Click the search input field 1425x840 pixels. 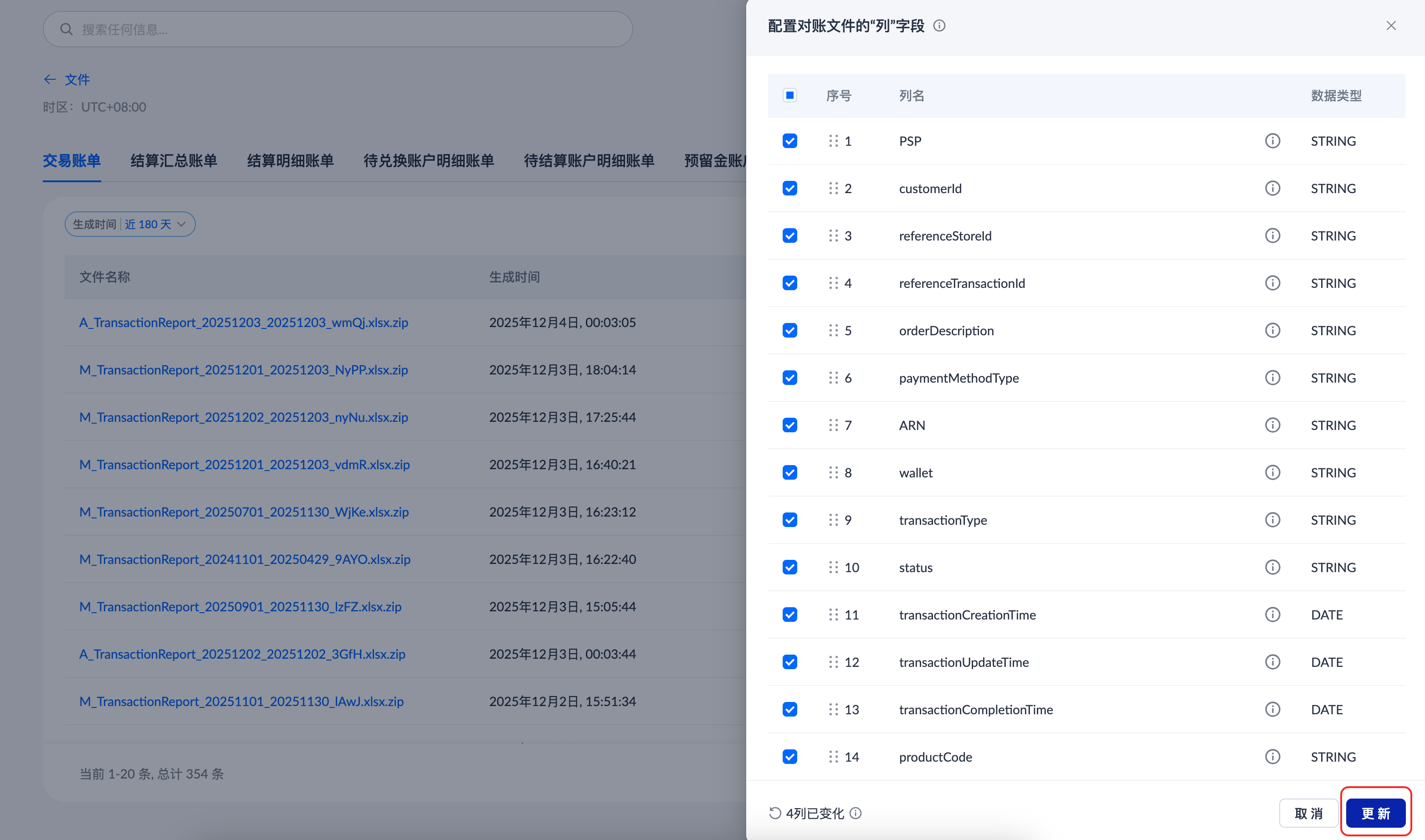coord(338,30)
